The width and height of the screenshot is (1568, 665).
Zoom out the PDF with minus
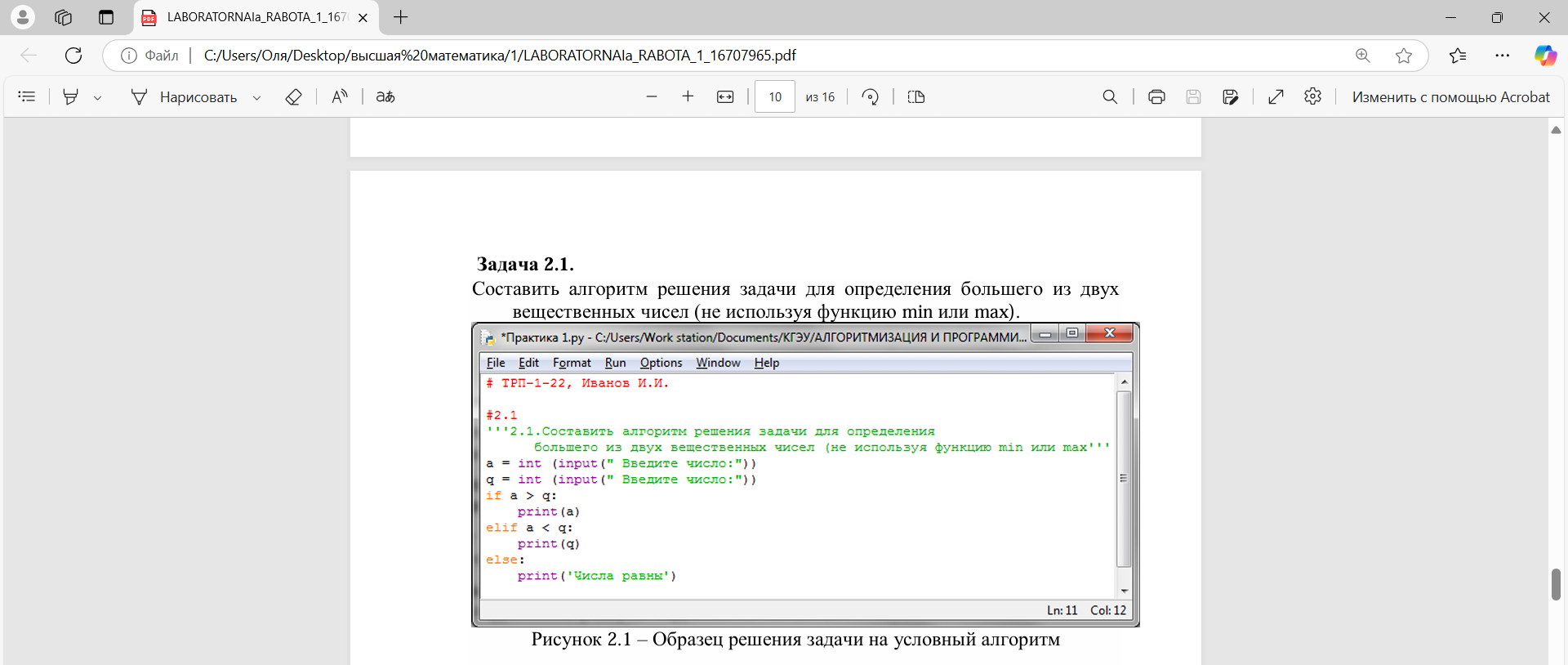652,96
